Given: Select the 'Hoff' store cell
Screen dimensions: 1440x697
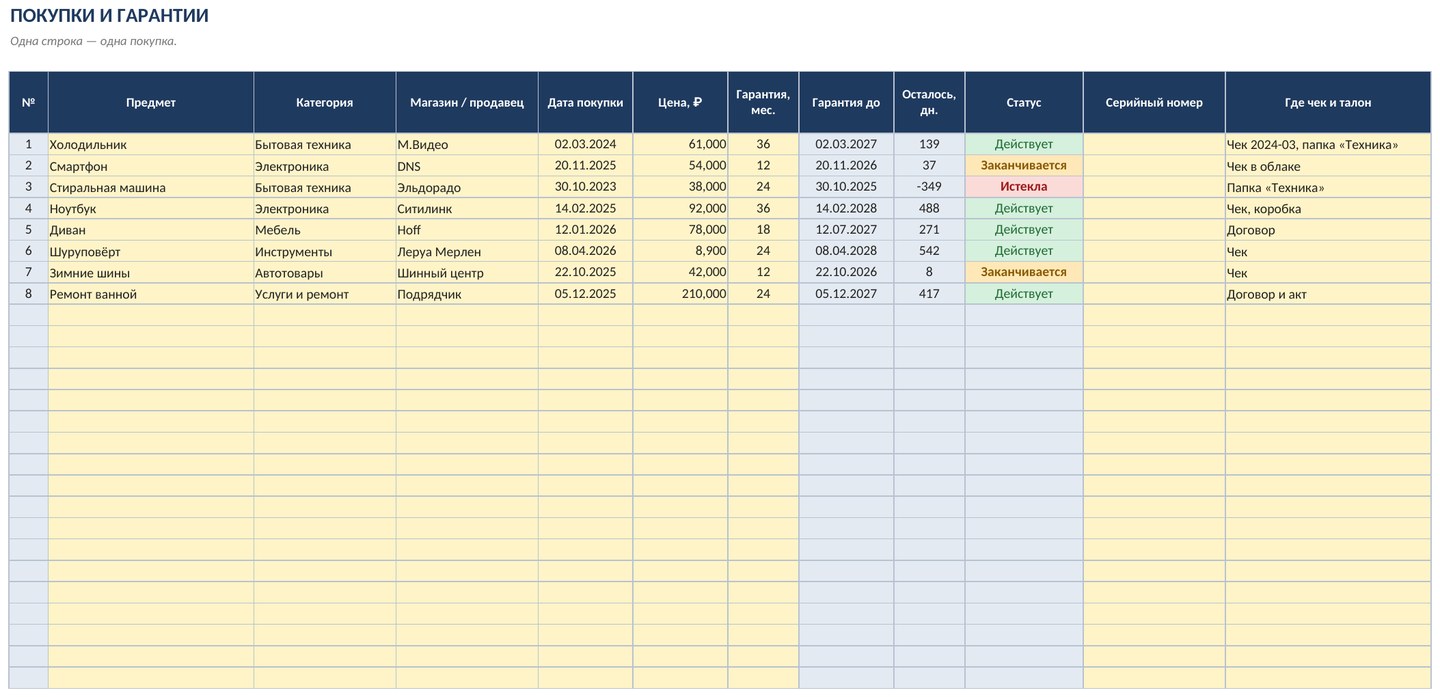Looking at the screenshot, I should click(467, 230).
